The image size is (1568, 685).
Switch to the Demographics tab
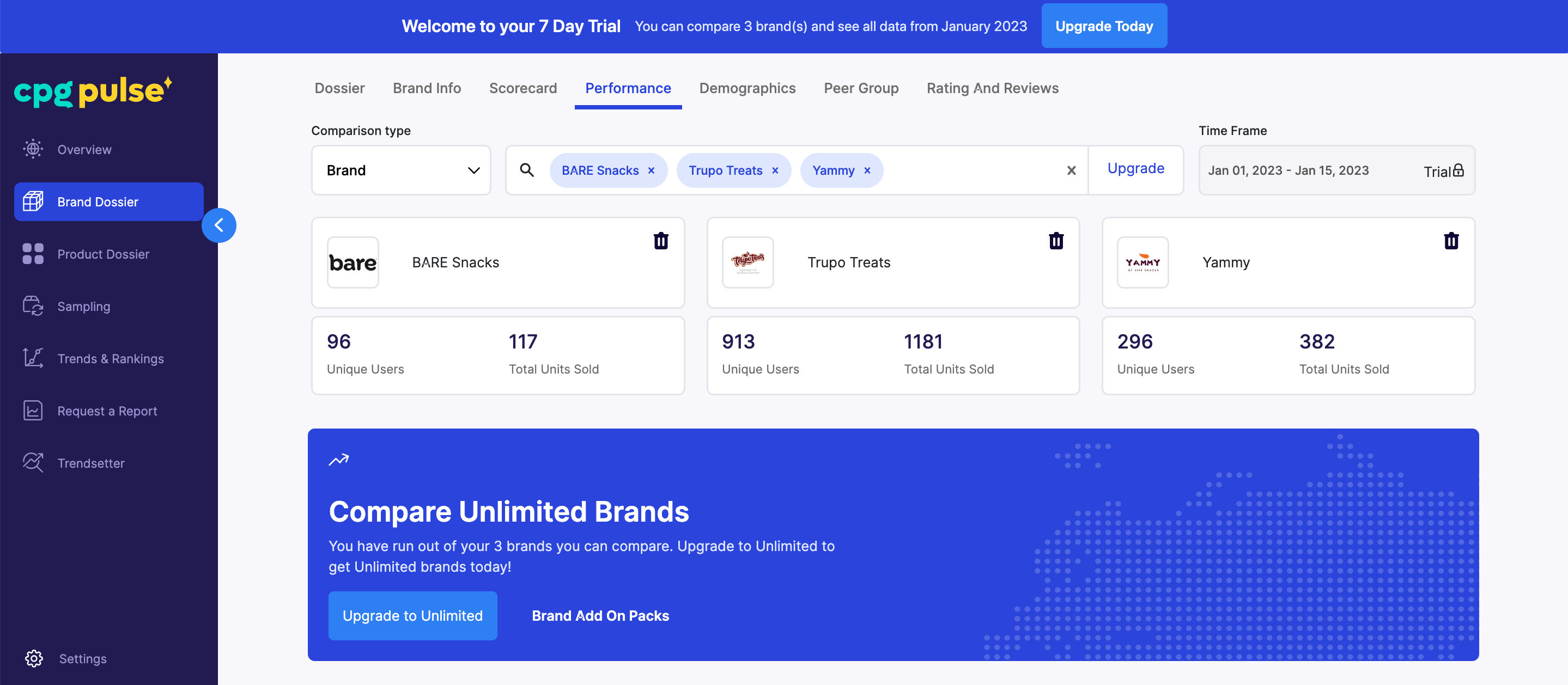747,88
